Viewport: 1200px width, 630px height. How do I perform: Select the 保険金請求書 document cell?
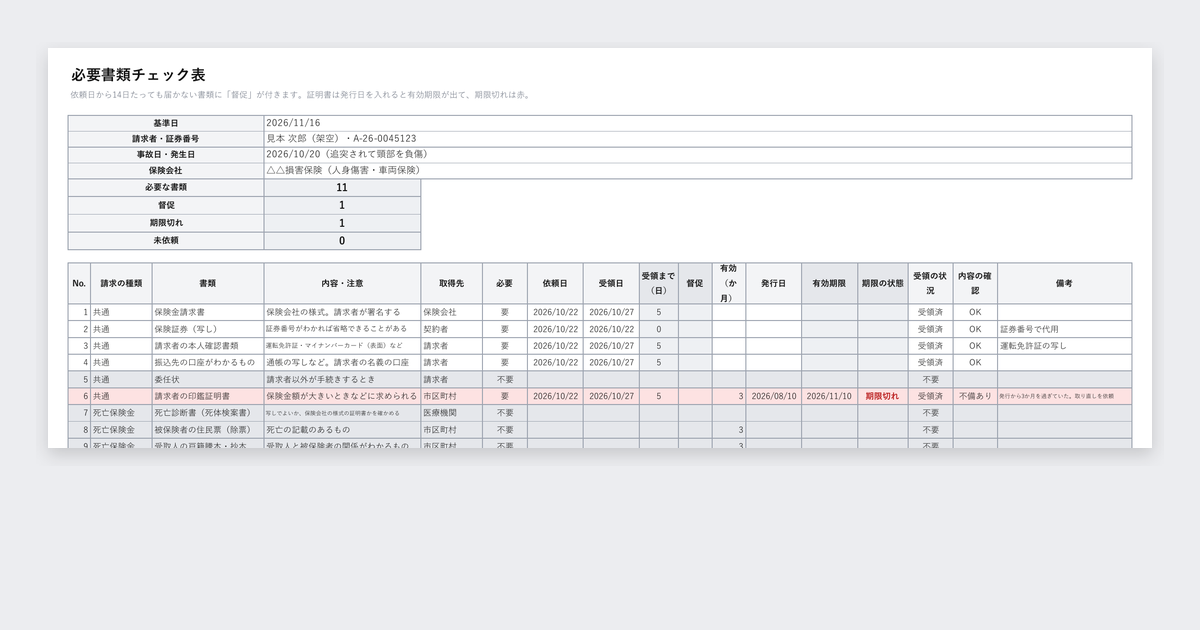click(x=208, y=312)
